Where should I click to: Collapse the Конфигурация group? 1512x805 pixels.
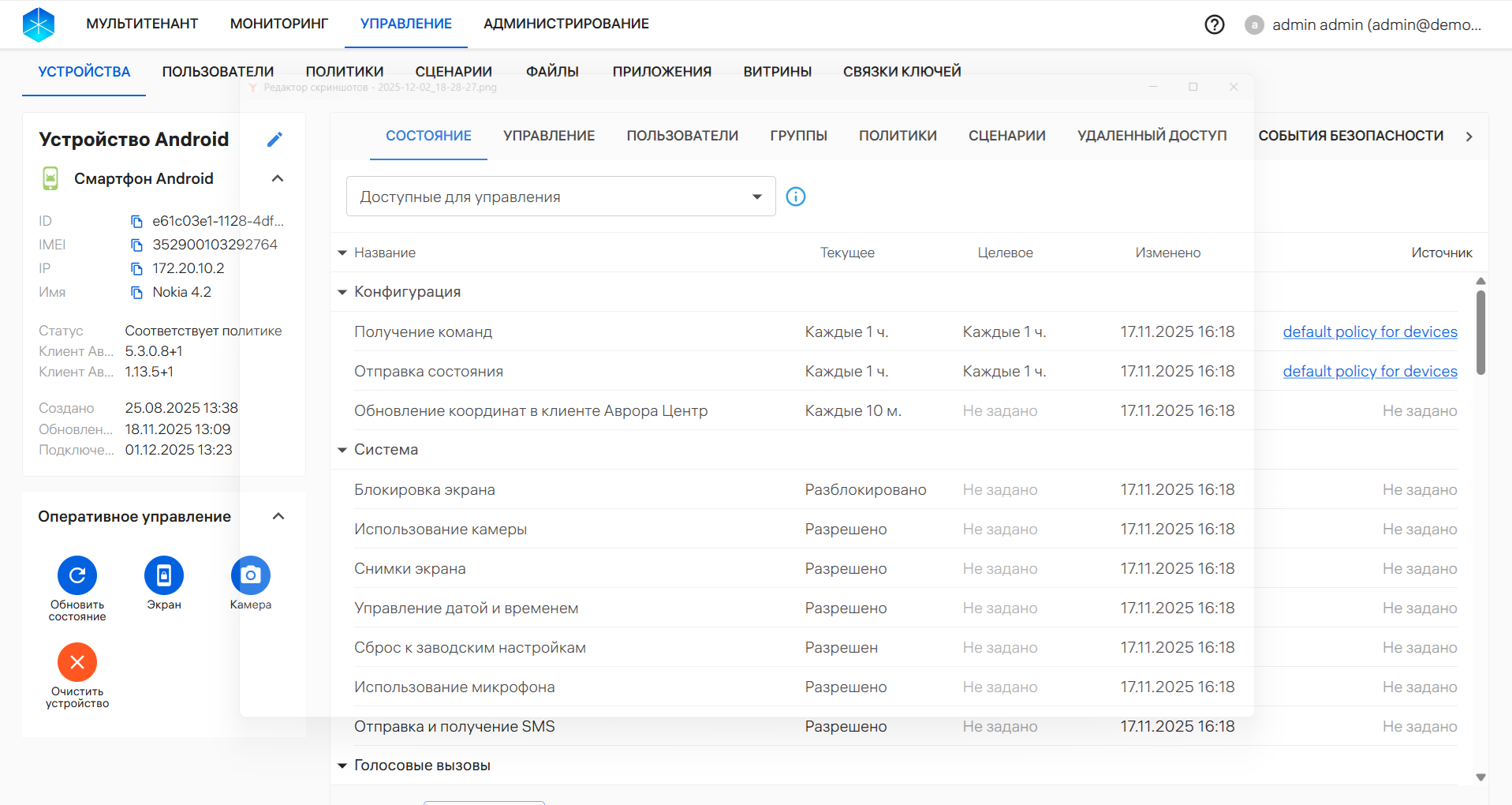pos(342,292)
